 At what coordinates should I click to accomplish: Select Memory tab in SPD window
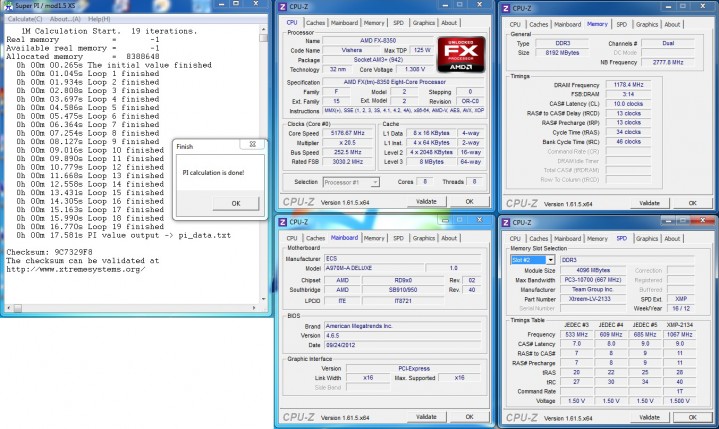[x=597, y=239]
